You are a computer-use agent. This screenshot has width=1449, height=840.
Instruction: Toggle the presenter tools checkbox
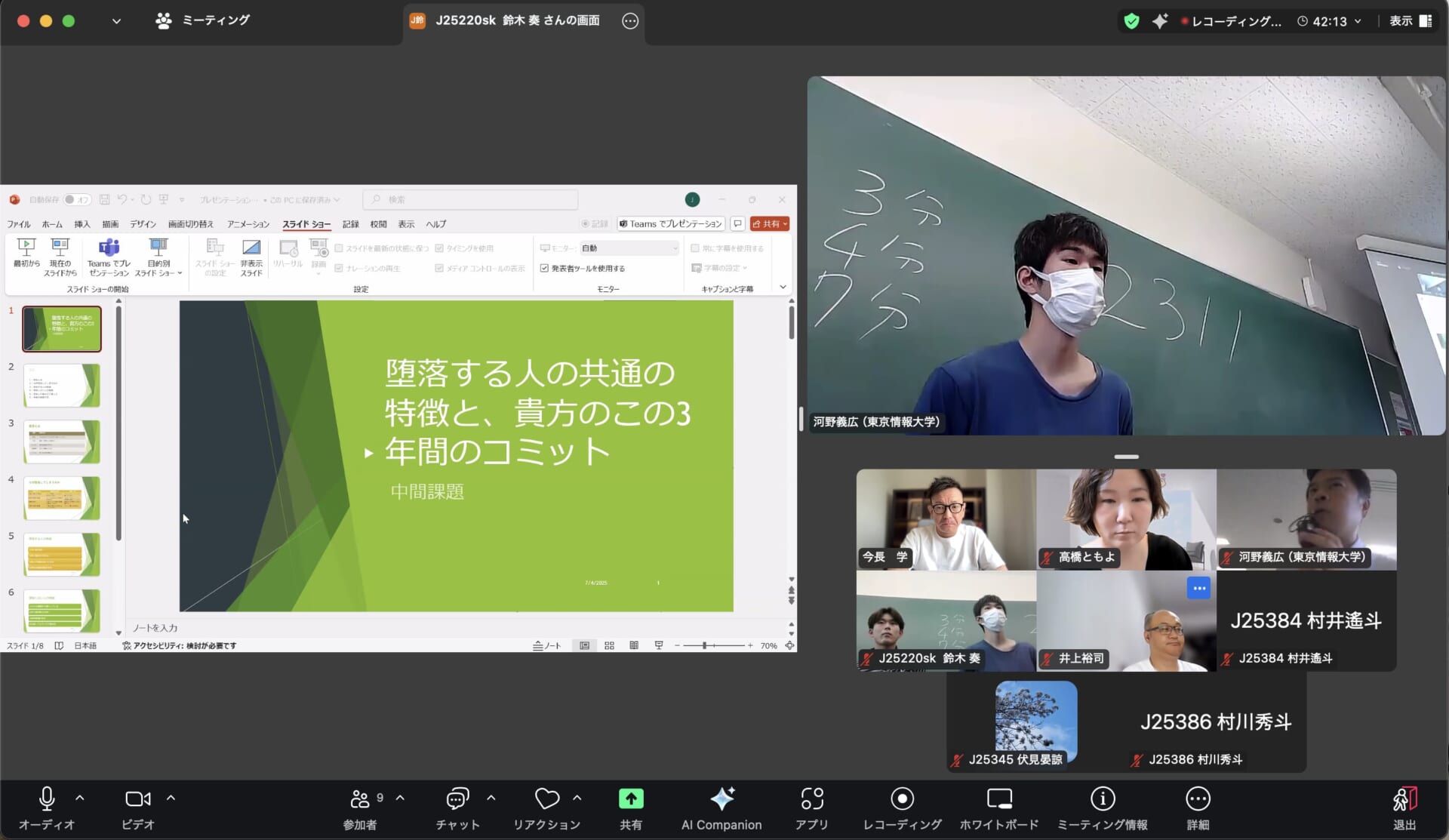click(544, 268)
